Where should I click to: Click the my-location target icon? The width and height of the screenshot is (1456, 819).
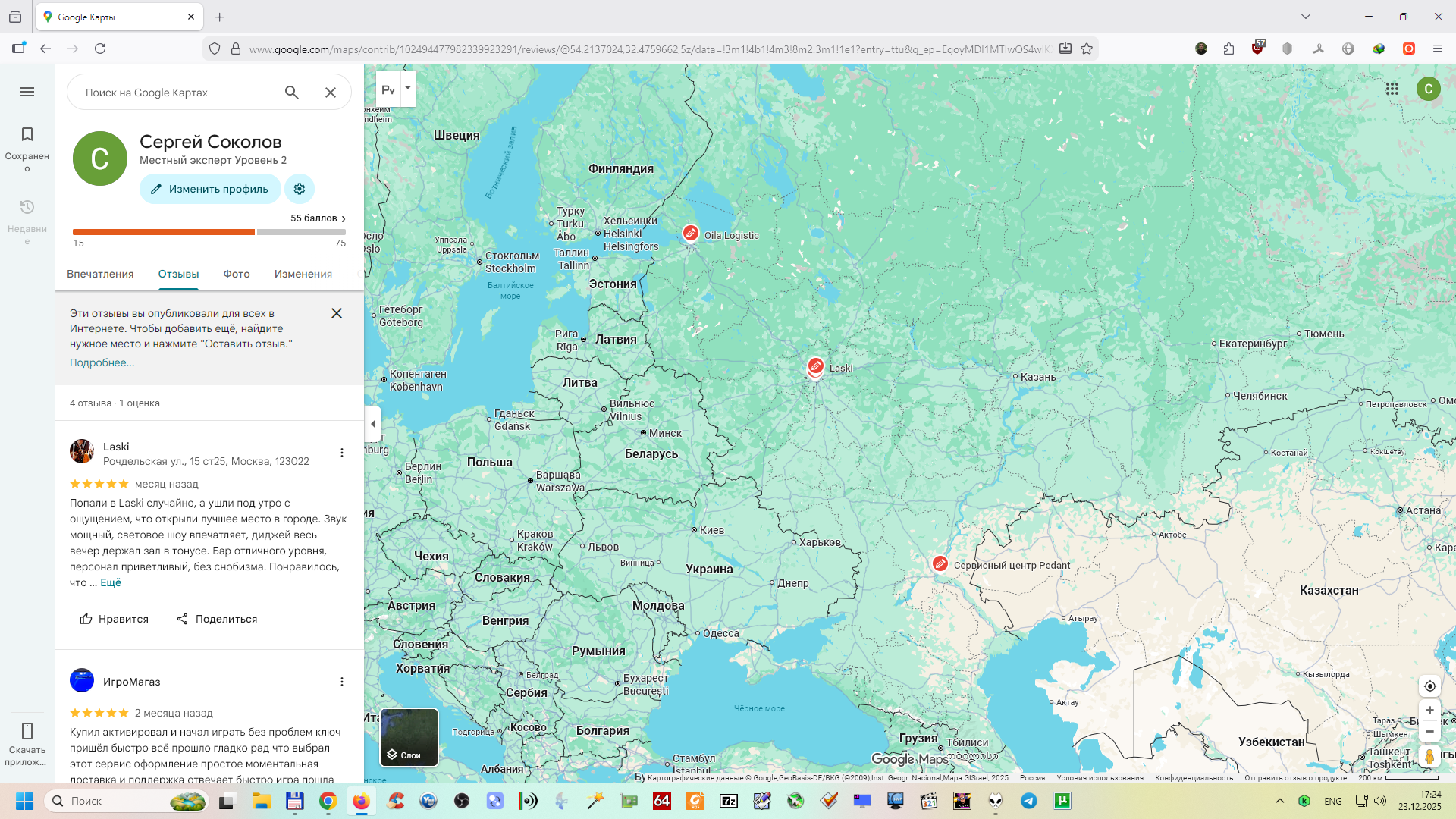1429,686
